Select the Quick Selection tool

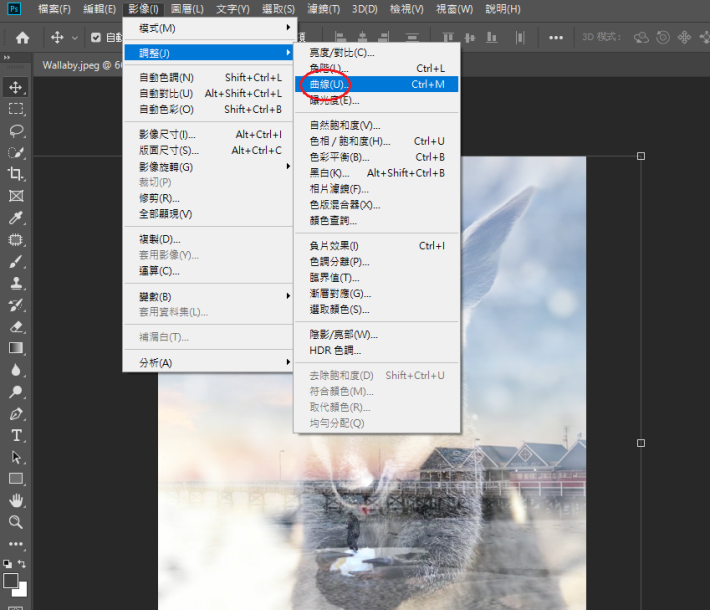pos(16,153)
